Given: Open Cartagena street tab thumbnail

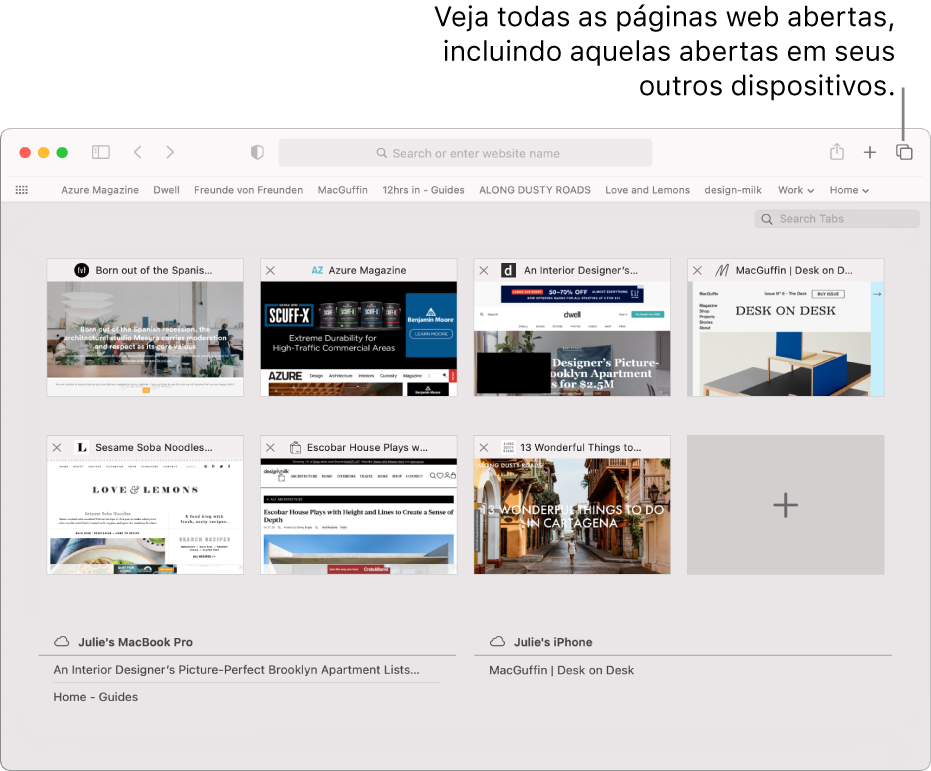Looking at the screenshot, I should point(572,516).
